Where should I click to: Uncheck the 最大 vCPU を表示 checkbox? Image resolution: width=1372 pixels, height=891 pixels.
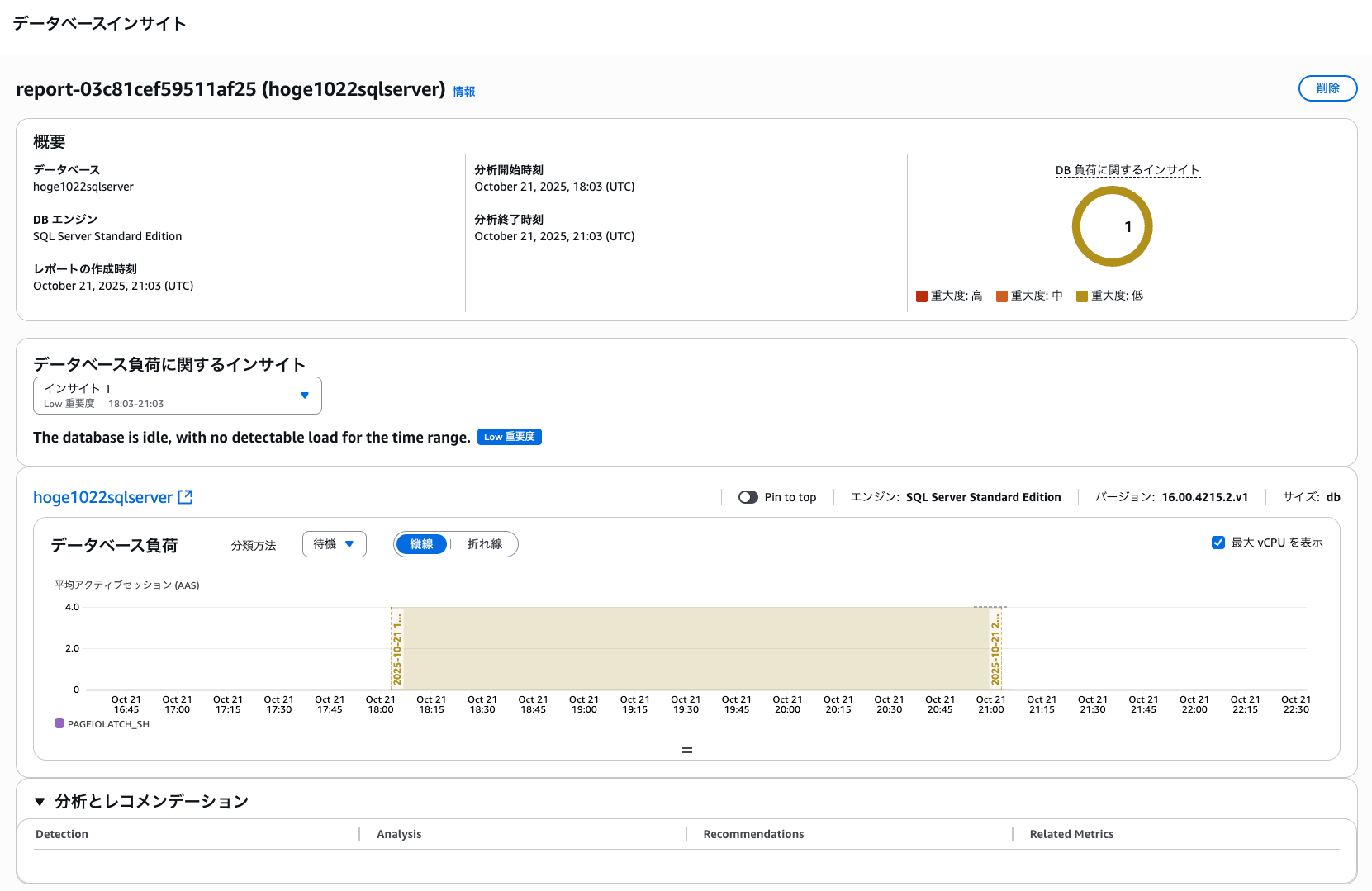pos(1218,543)
